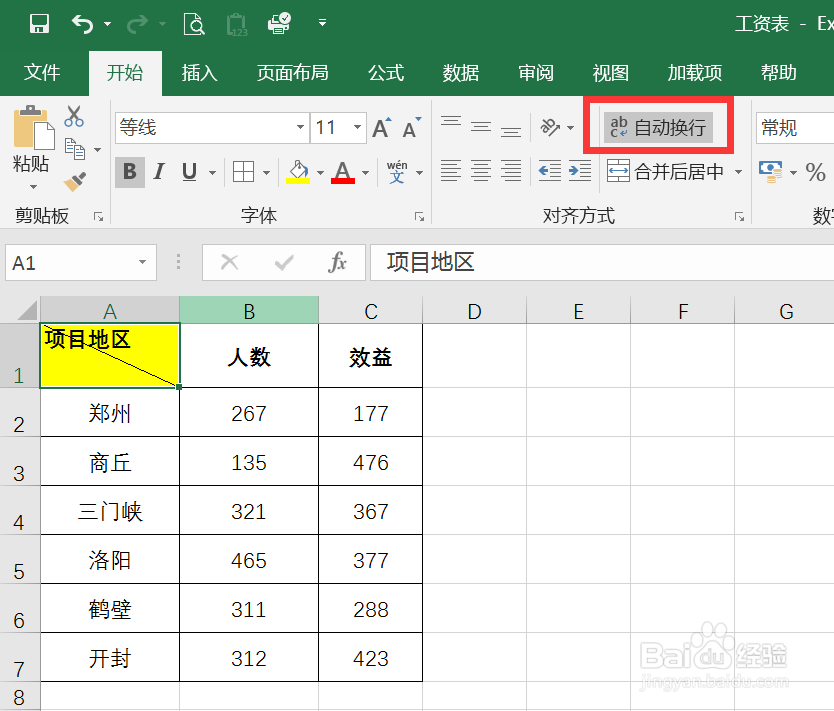Viewport: 834px width, 711px height.
Task: Open the font size dropdown
Action: click(x=355, y=128)
